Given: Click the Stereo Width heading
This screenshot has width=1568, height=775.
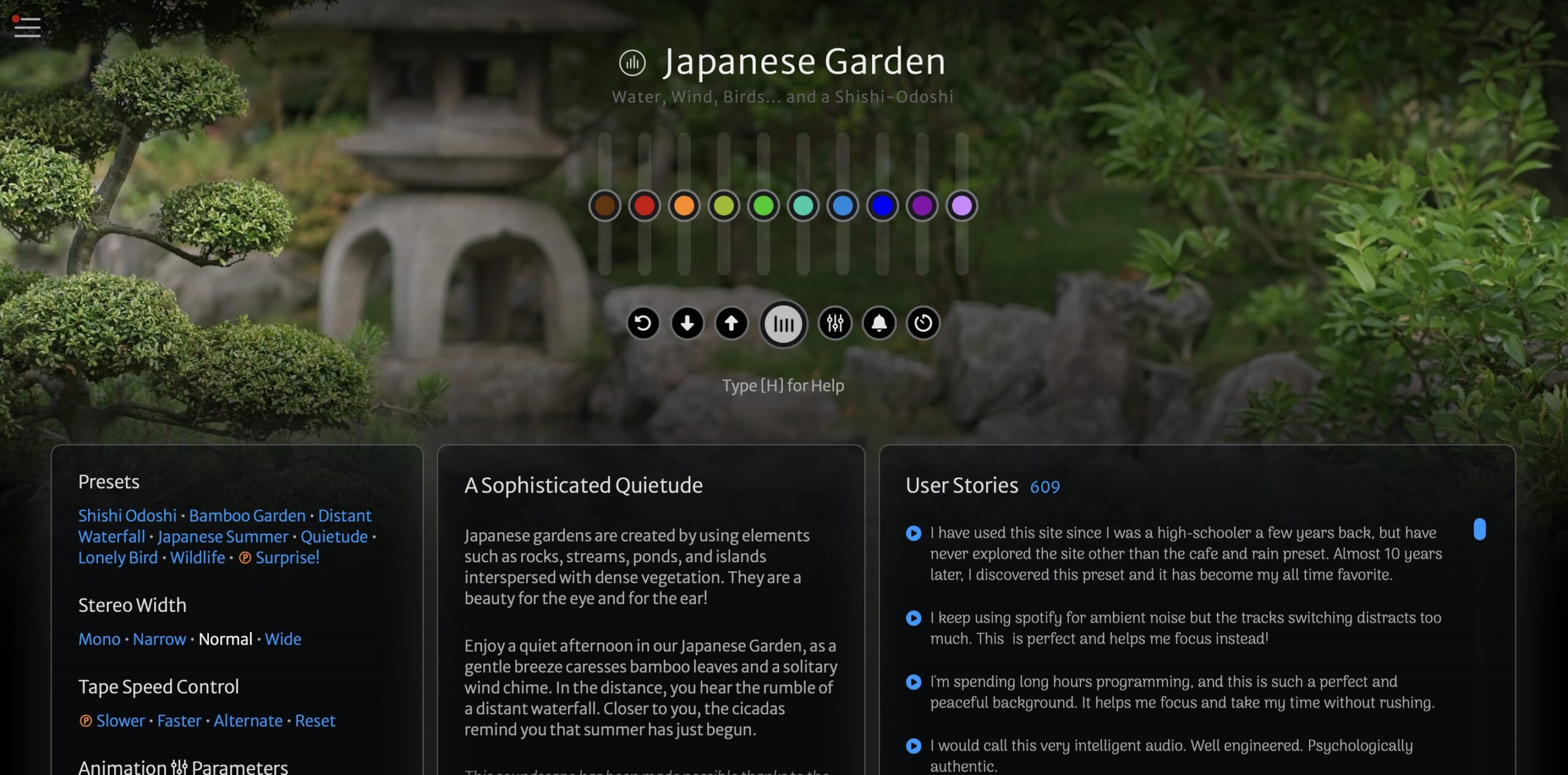Looking at the screenshot, I should pos(132,605).
